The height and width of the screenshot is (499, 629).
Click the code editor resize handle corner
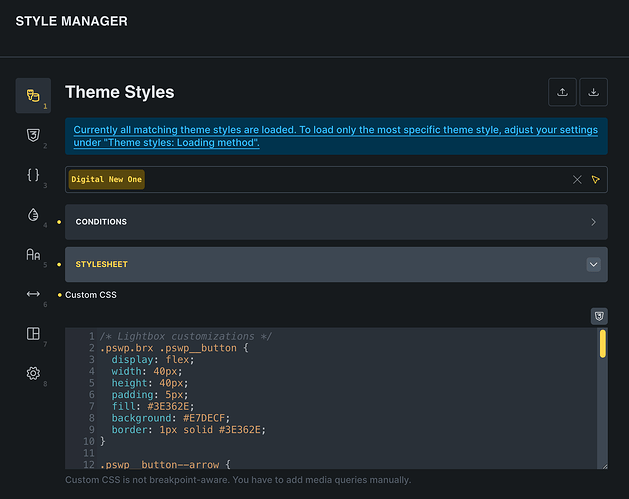[x=605, y=466]
